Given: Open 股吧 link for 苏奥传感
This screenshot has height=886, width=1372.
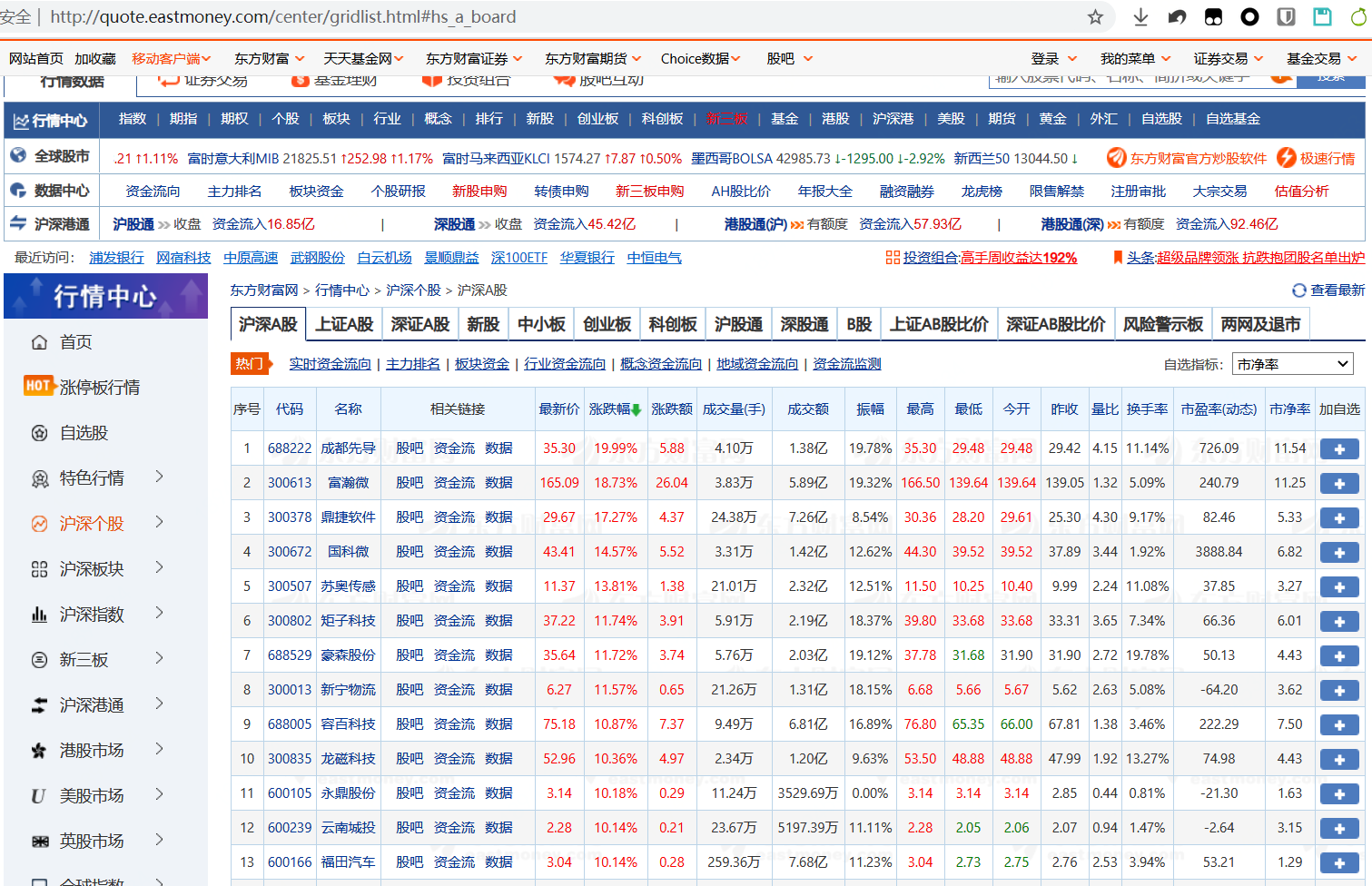Looking at the screenshot, I should [x=410, y=586].
